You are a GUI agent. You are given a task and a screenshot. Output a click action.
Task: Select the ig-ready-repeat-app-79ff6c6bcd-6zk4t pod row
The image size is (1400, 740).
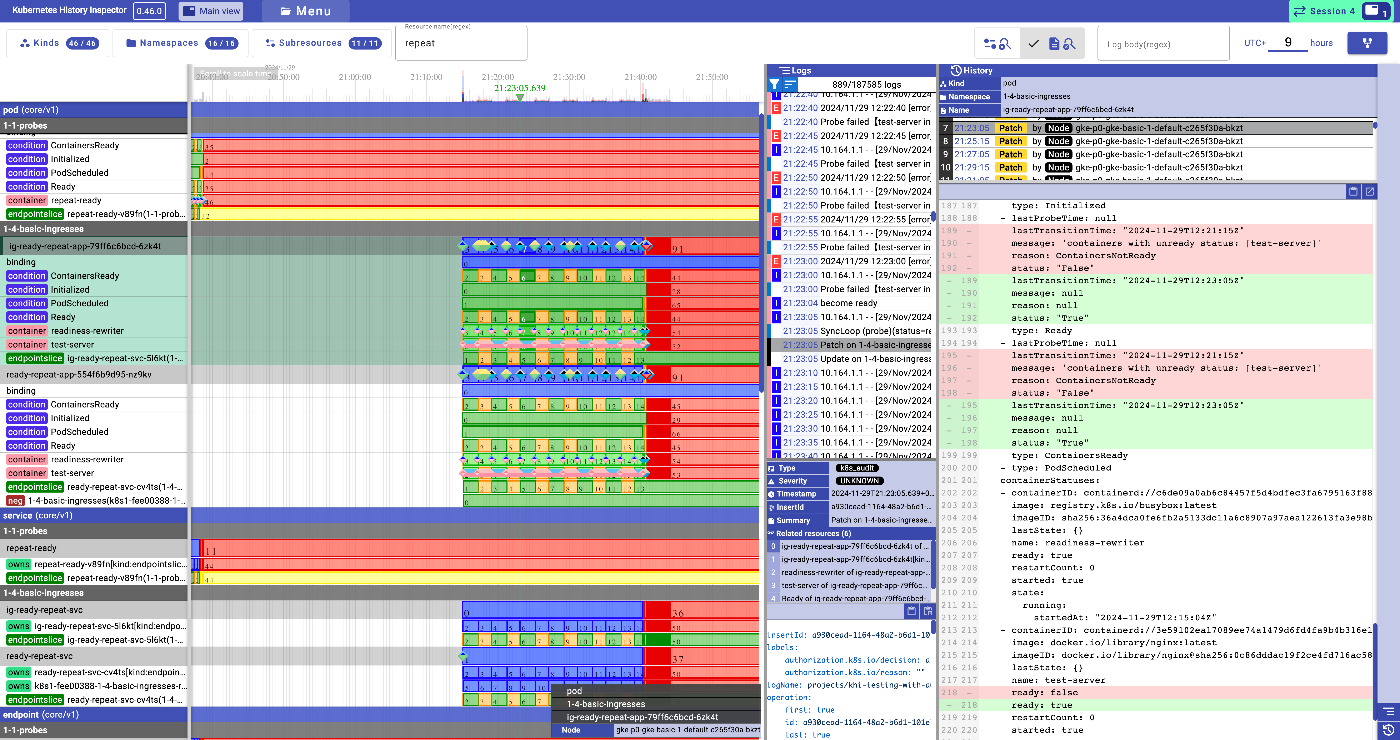tap(94, 245)
